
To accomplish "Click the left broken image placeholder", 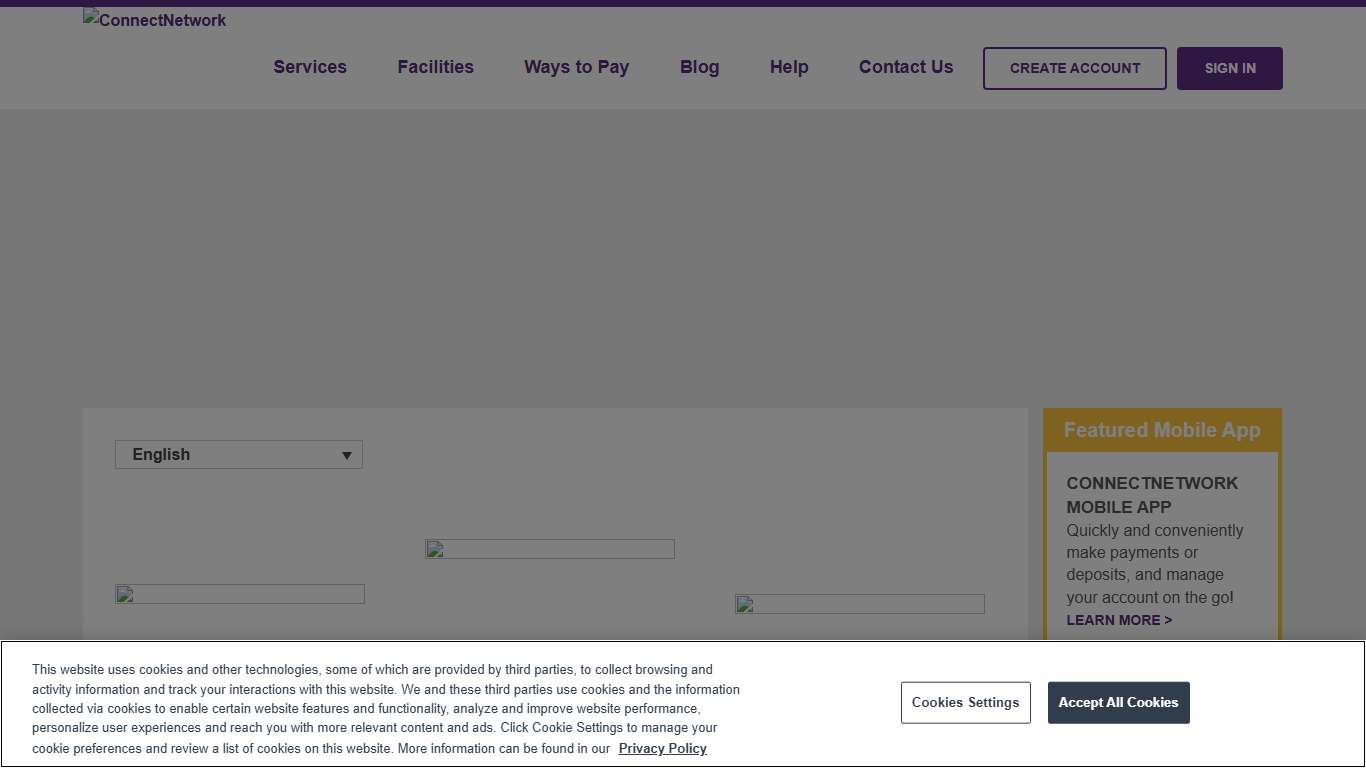I will tap(239, 593).
